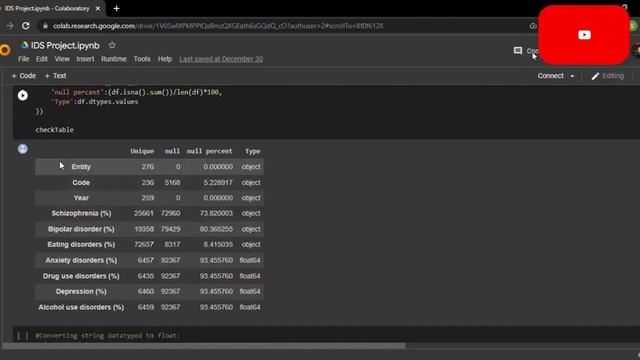Open the View menu
The height and width of the screenshot is (360, 640).
click(62, 59)
